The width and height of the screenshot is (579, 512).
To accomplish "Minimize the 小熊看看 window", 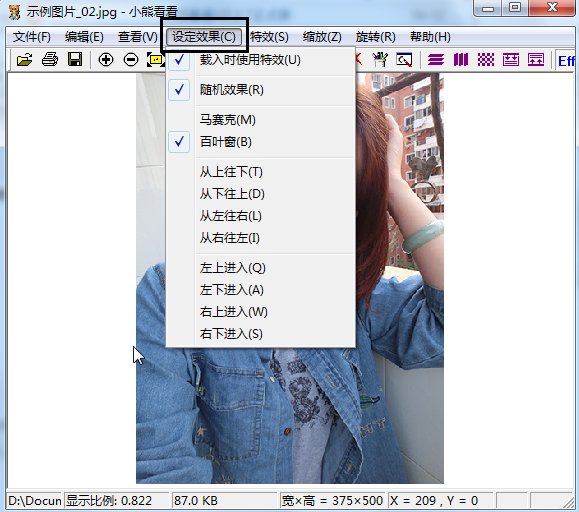I will pos(488,8).
